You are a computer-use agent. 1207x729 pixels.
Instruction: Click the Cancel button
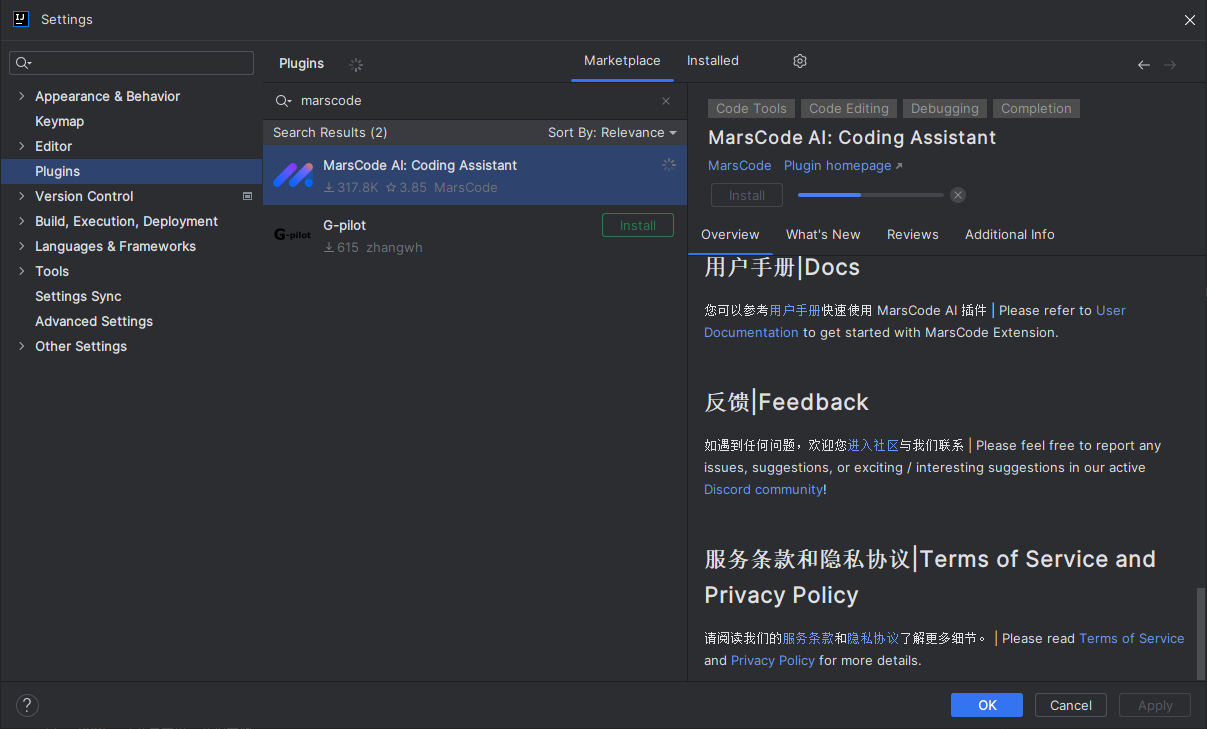coord(1071,705)
